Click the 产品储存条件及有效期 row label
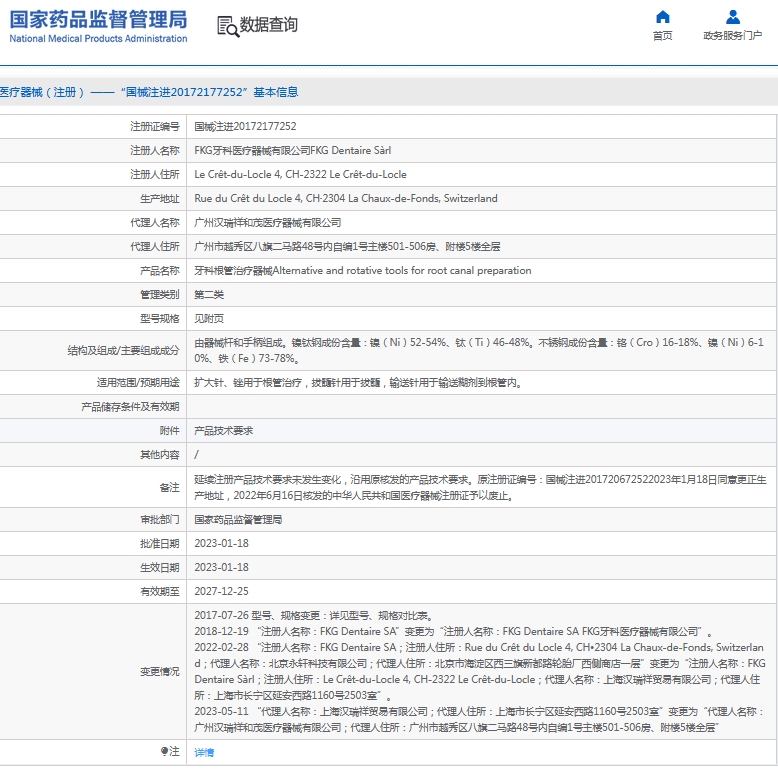778x769 pixels. coord(130,407)
